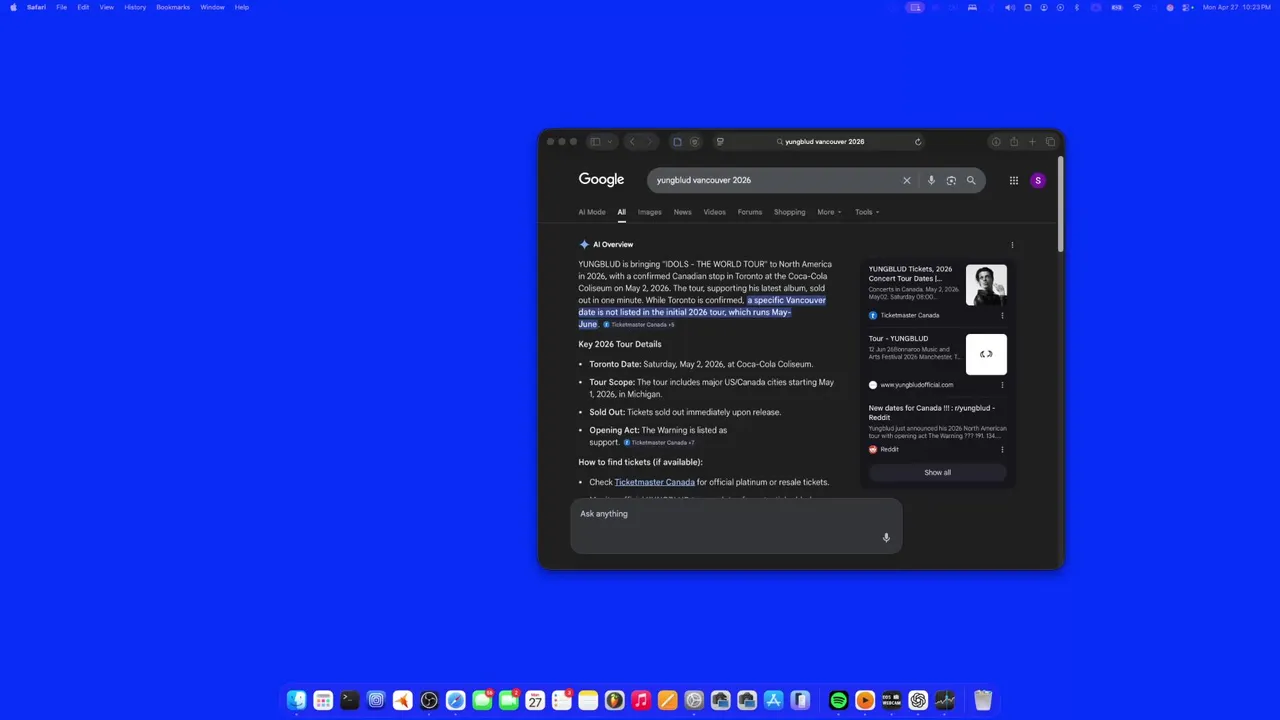Submit search with the magnifier icon
1280x720 pixels.
971,181
